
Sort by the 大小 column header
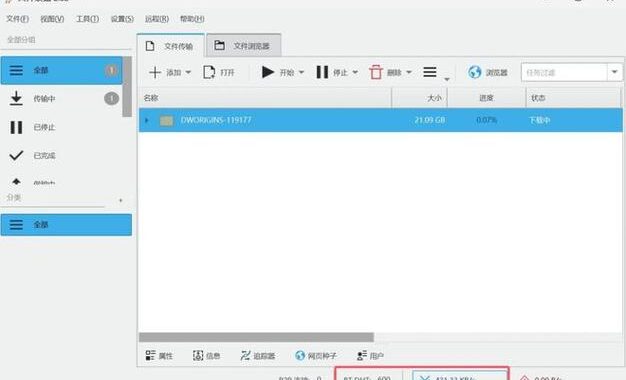(420, 98)
